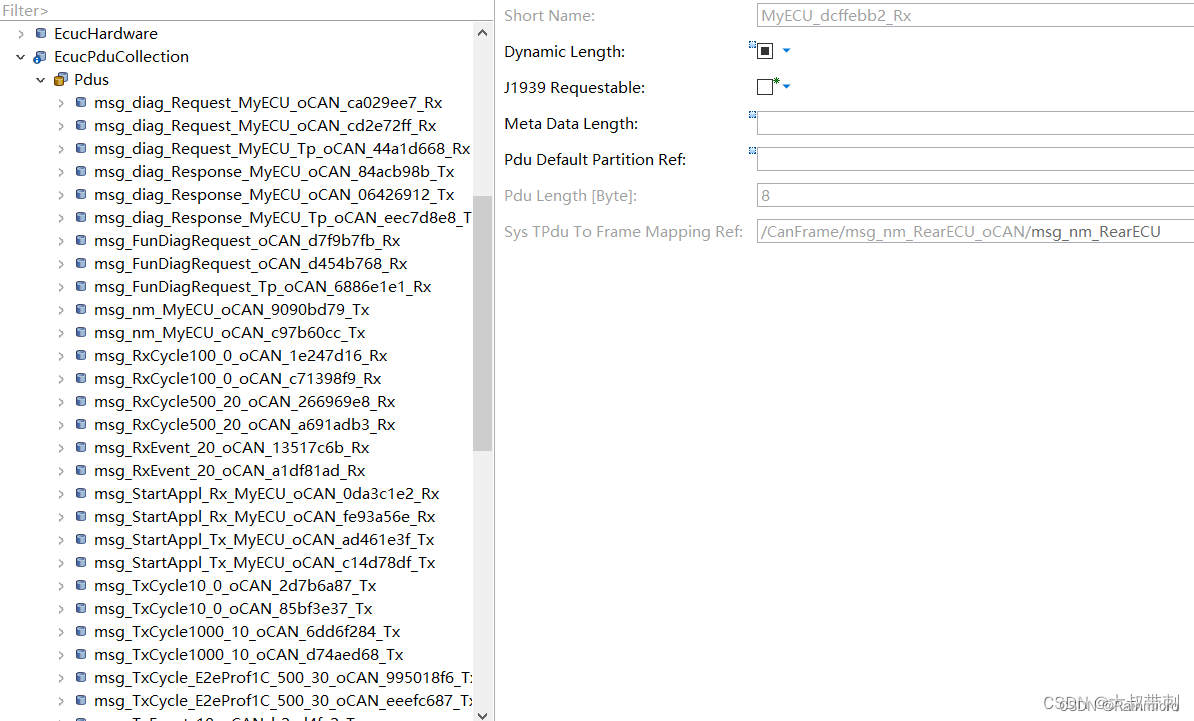Viewport: 1194px width, 721px height.
Task: Click icon of msg_RxCycle100_0_oCAN_c71398f9_Rx
Action: point(81,378)
